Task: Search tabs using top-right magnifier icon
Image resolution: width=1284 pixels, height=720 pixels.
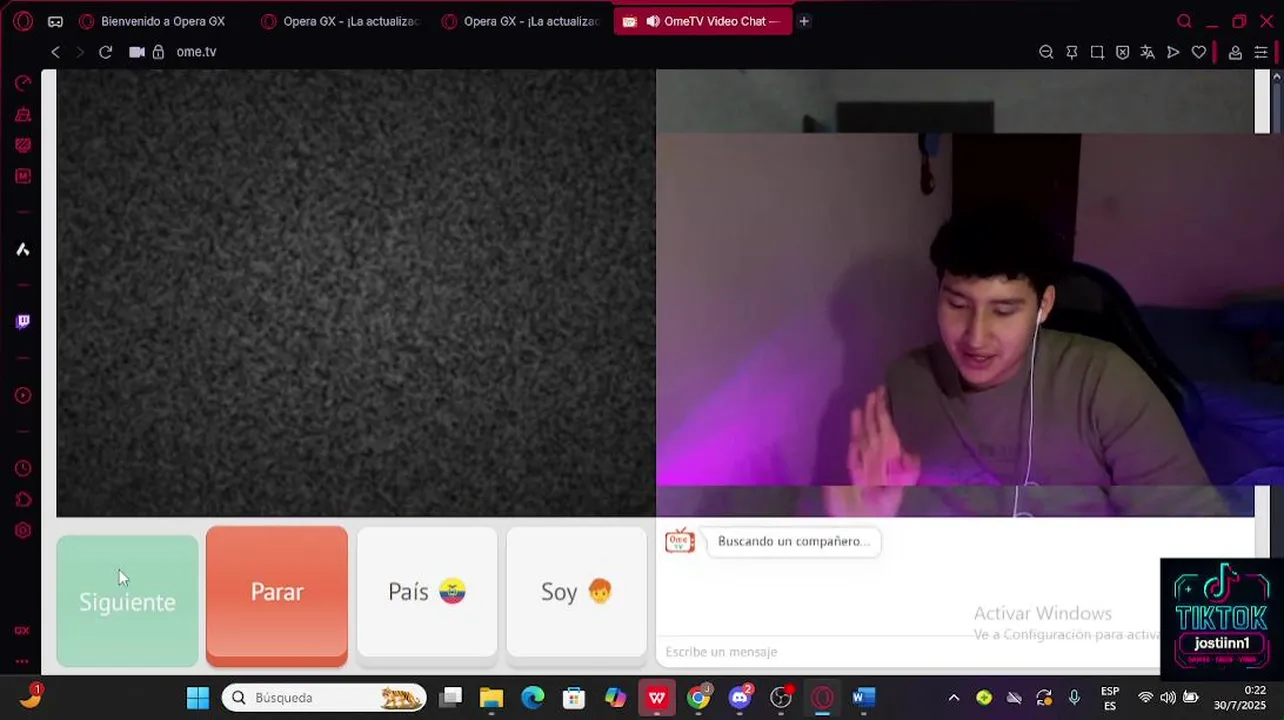Action: point(1184,21)
